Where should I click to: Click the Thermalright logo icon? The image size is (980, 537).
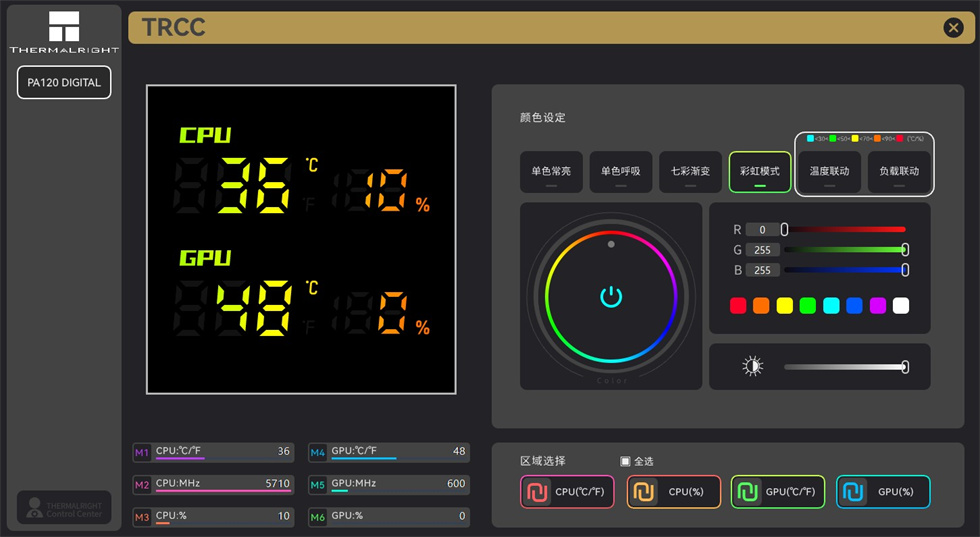[x=64, y=26]
